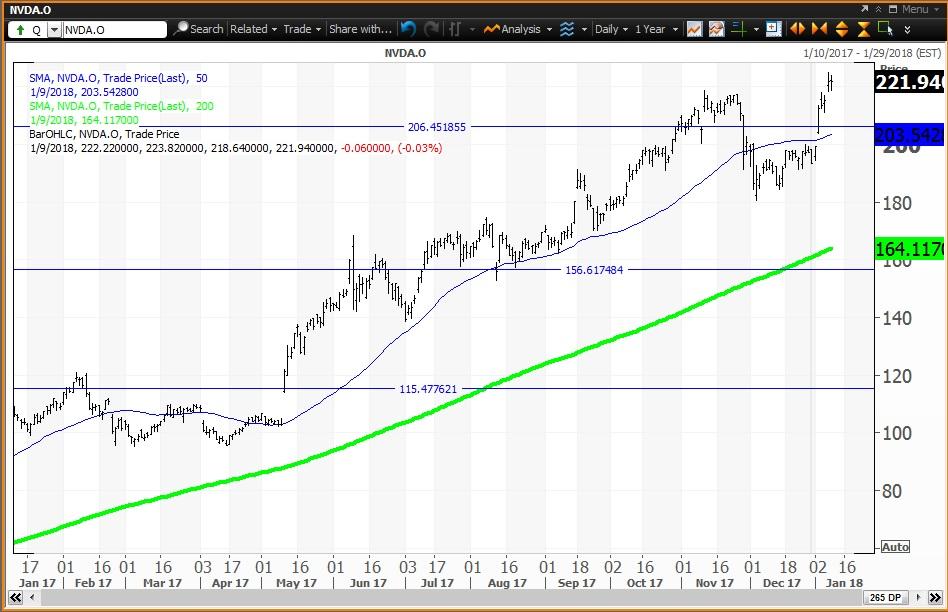Click the add-pane plus icon
This screenshot has height=612, width=948.
773,28
